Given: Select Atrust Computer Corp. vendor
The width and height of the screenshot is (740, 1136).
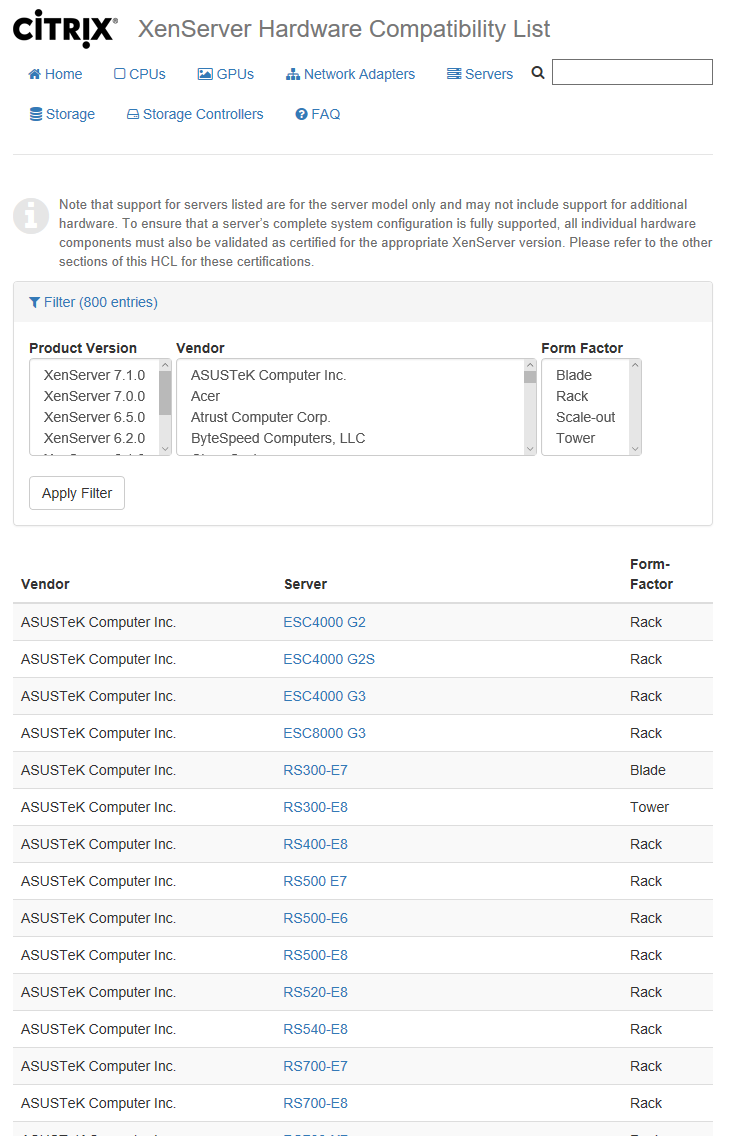Looking at the screenshot, I should point(260,417).
